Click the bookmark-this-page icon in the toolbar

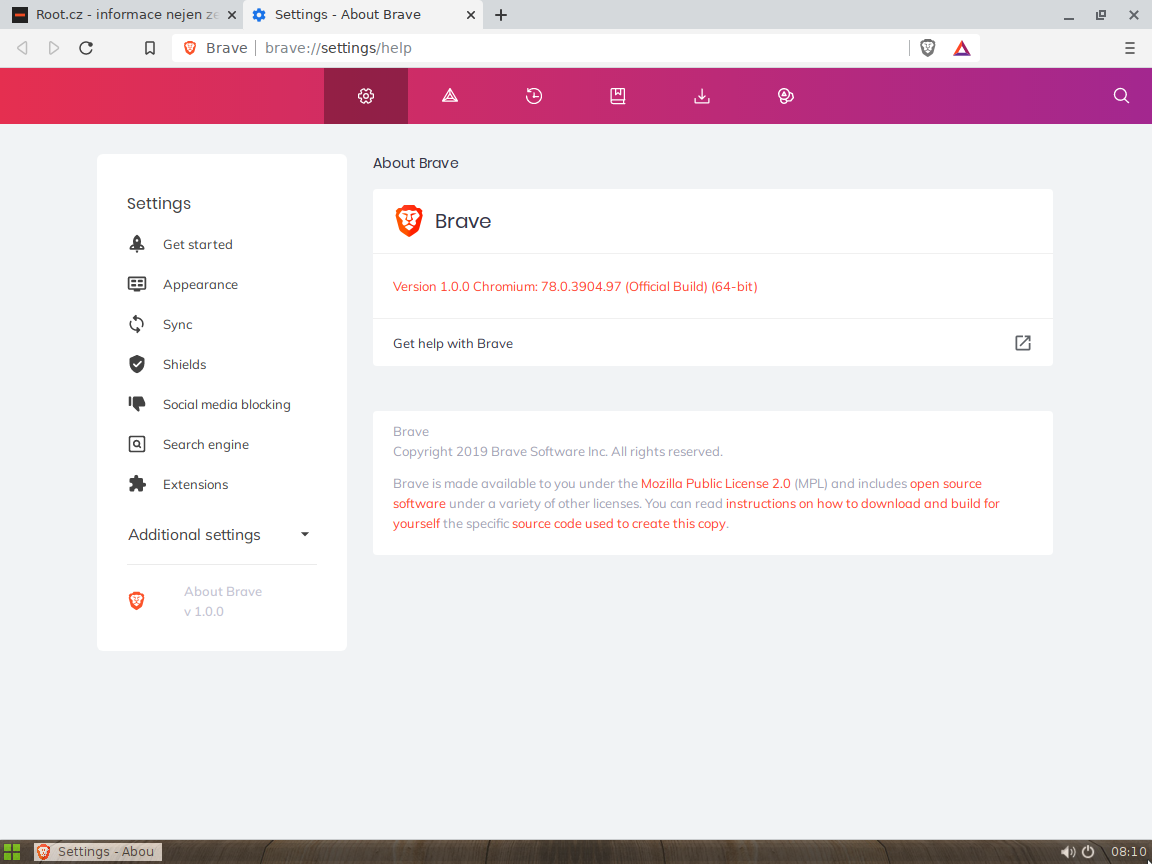pyautogui.click(x=150, y=47)
